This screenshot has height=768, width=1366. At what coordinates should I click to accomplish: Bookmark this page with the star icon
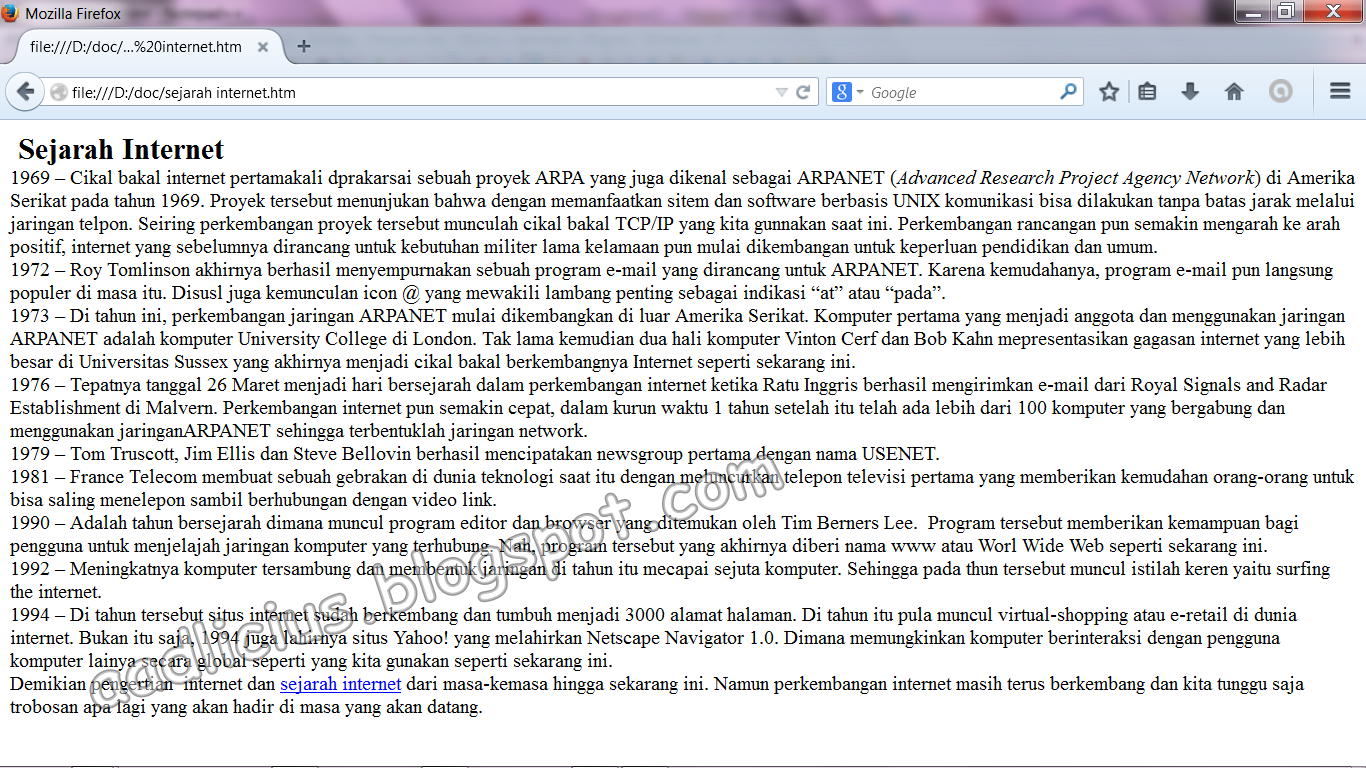coord(1109,92)
